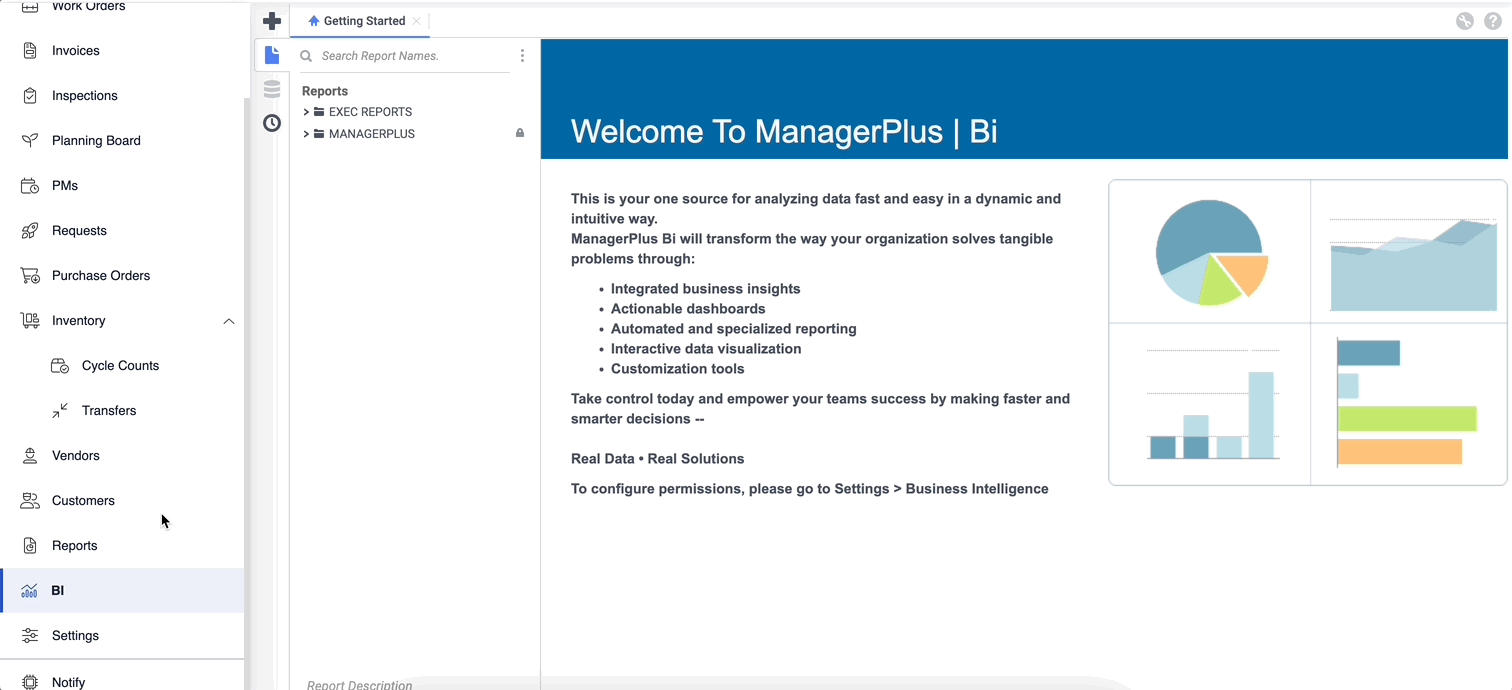Expand the MANAGERPLUS folder arrow

pyautogui.click(x=306, y=134)
